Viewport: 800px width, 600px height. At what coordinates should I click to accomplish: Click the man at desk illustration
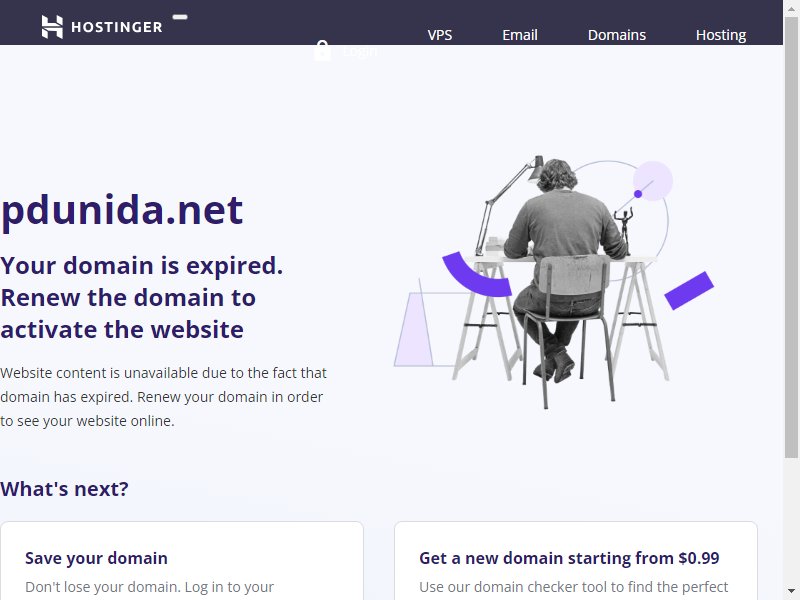[555, 282]
